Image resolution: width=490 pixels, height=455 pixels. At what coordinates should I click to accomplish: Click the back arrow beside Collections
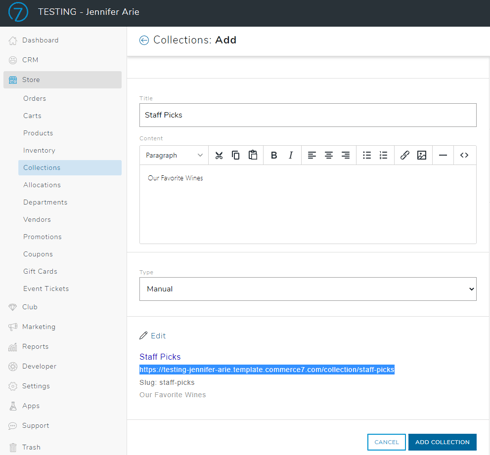[x=144, y=40]
